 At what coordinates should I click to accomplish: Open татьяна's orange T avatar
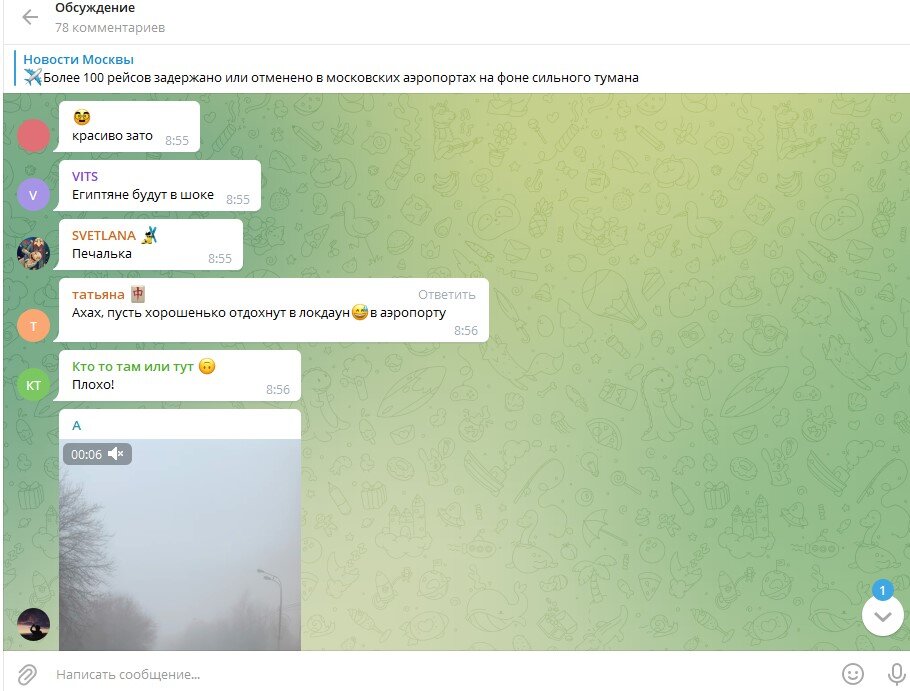pos(33,325)
